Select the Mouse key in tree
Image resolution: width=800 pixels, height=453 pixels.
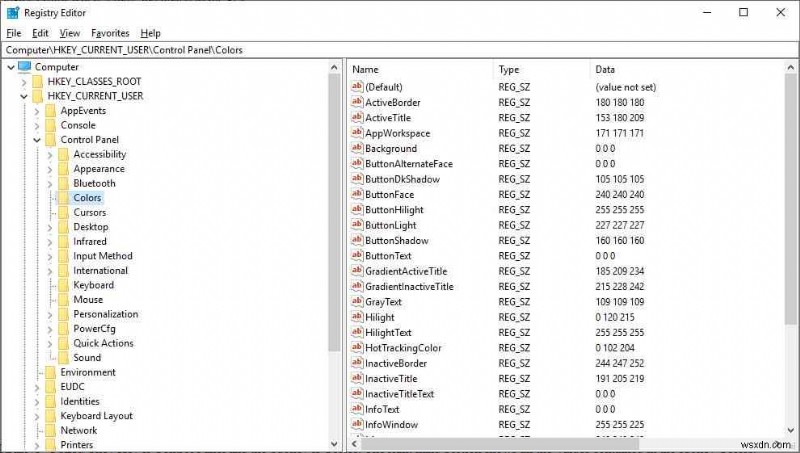(88, 299)
